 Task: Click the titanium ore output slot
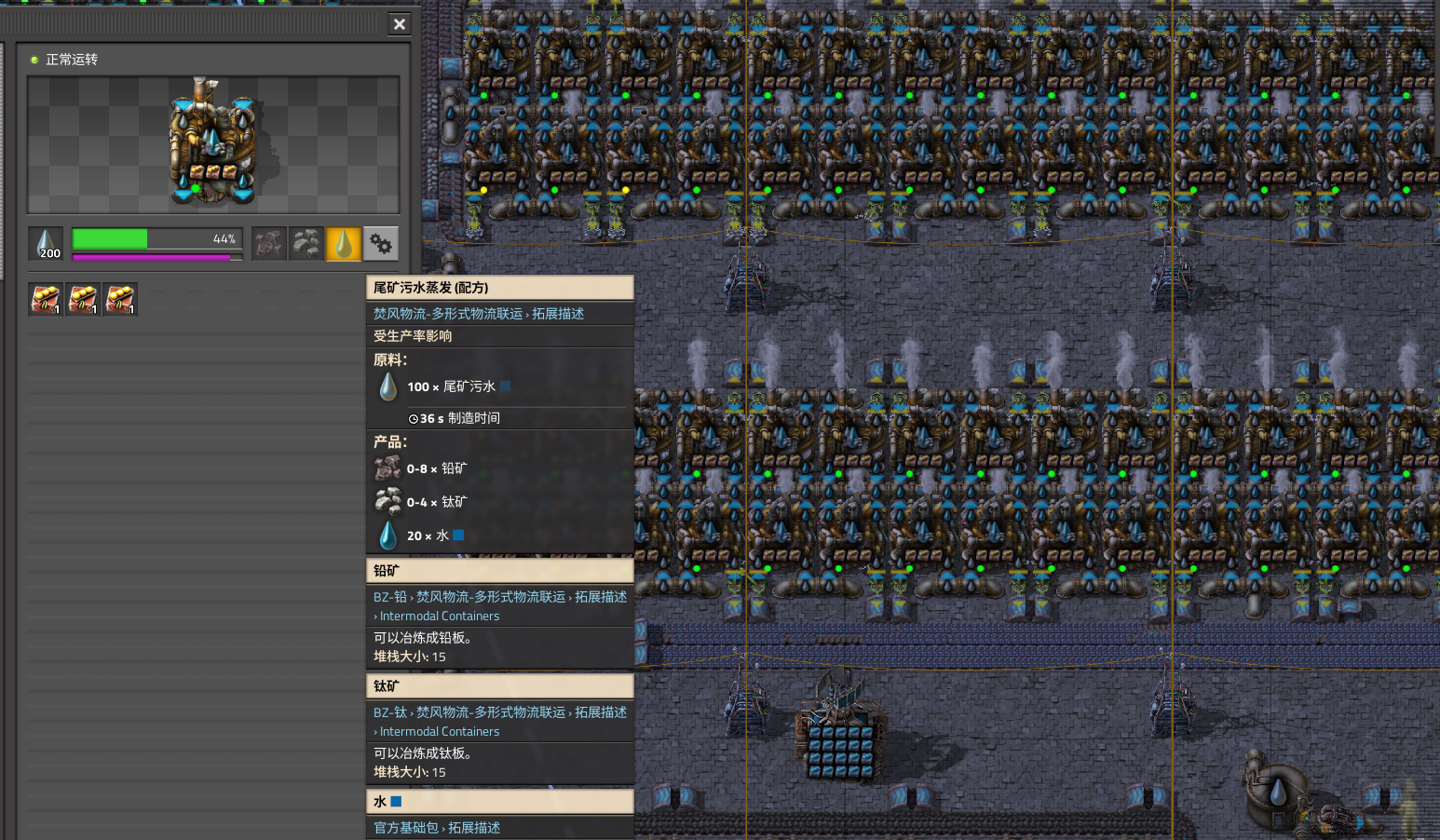pyautogui.click(x=306, y=244)
